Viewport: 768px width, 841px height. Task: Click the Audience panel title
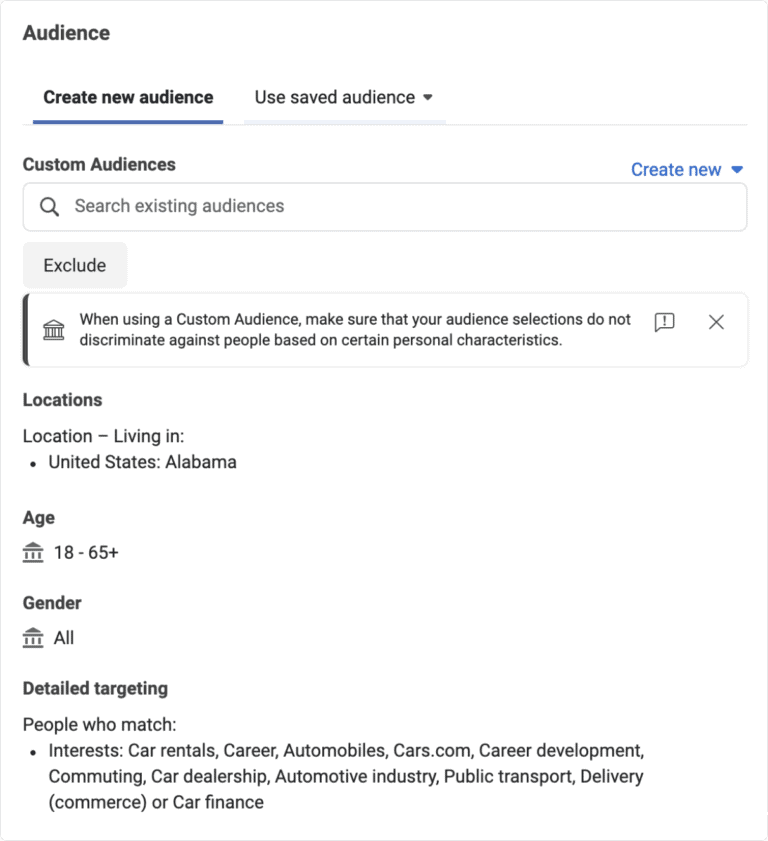[66, 33]
